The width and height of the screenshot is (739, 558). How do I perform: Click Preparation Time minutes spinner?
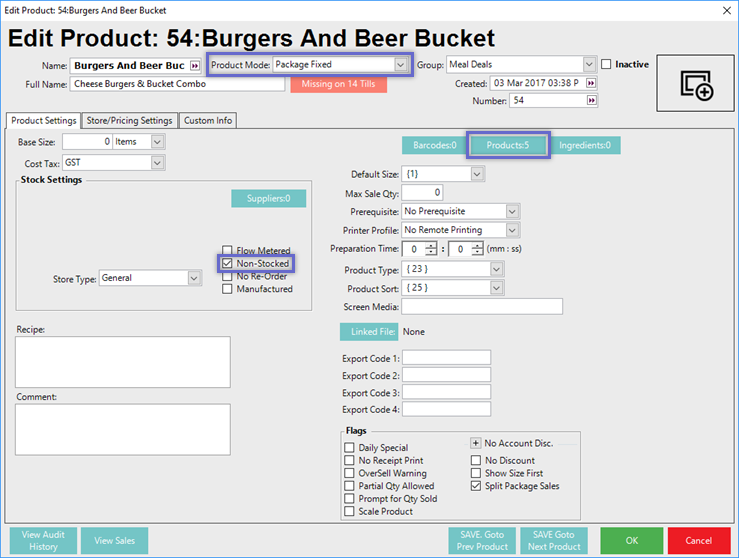click(430, 249)
